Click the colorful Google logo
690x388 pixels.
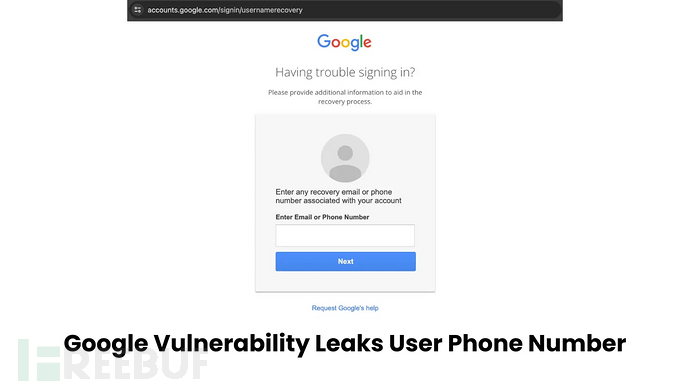tap(345, 42)
